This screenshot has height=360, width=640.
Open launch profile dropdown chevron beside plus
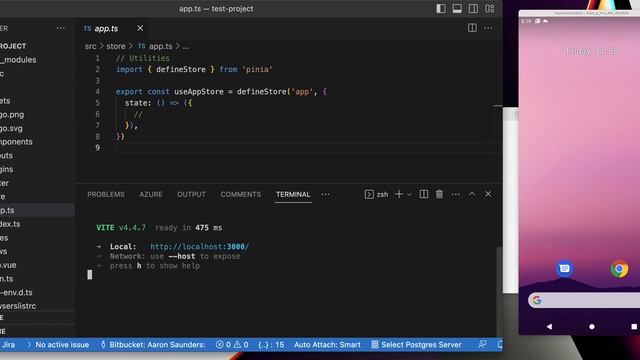point(409,195)
